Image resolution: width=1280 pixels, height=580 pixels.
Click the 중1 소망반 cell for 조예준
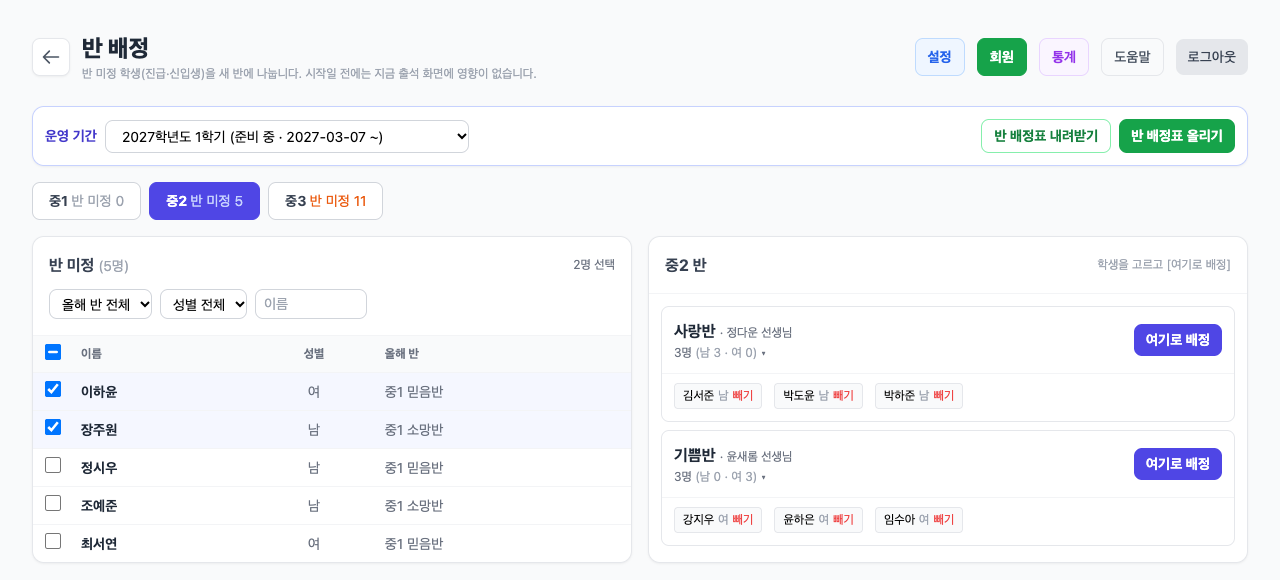(414, 505)
